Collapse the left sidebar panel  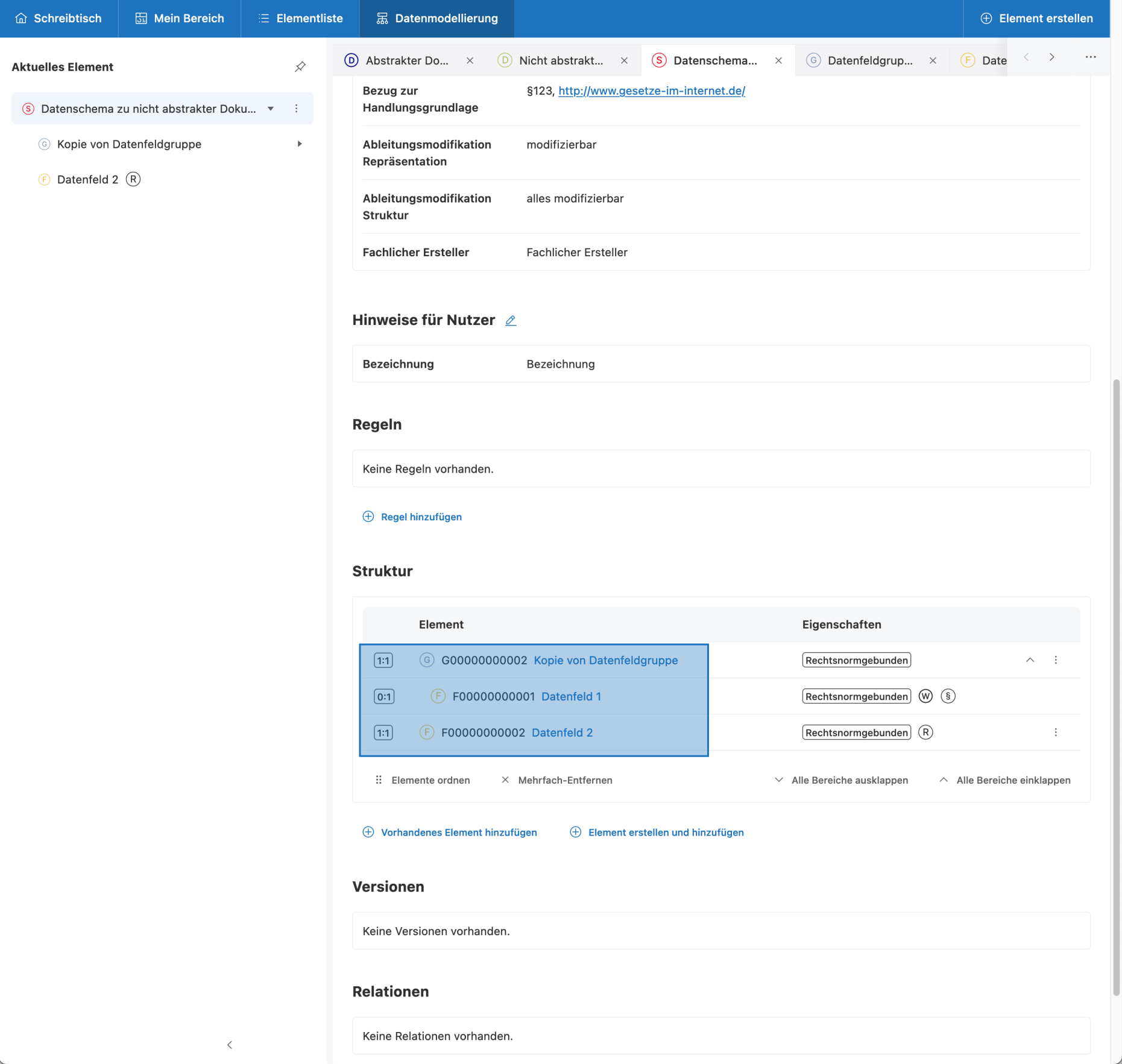229,1045
